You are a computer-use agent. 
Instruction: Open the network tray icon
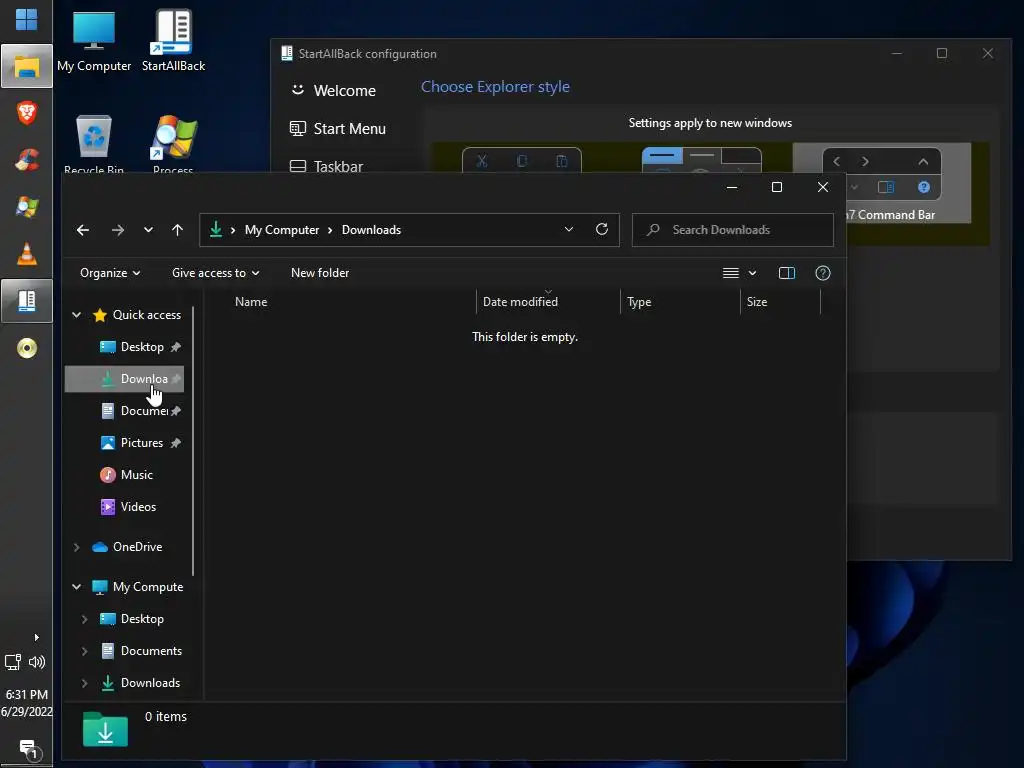(13, 662)
